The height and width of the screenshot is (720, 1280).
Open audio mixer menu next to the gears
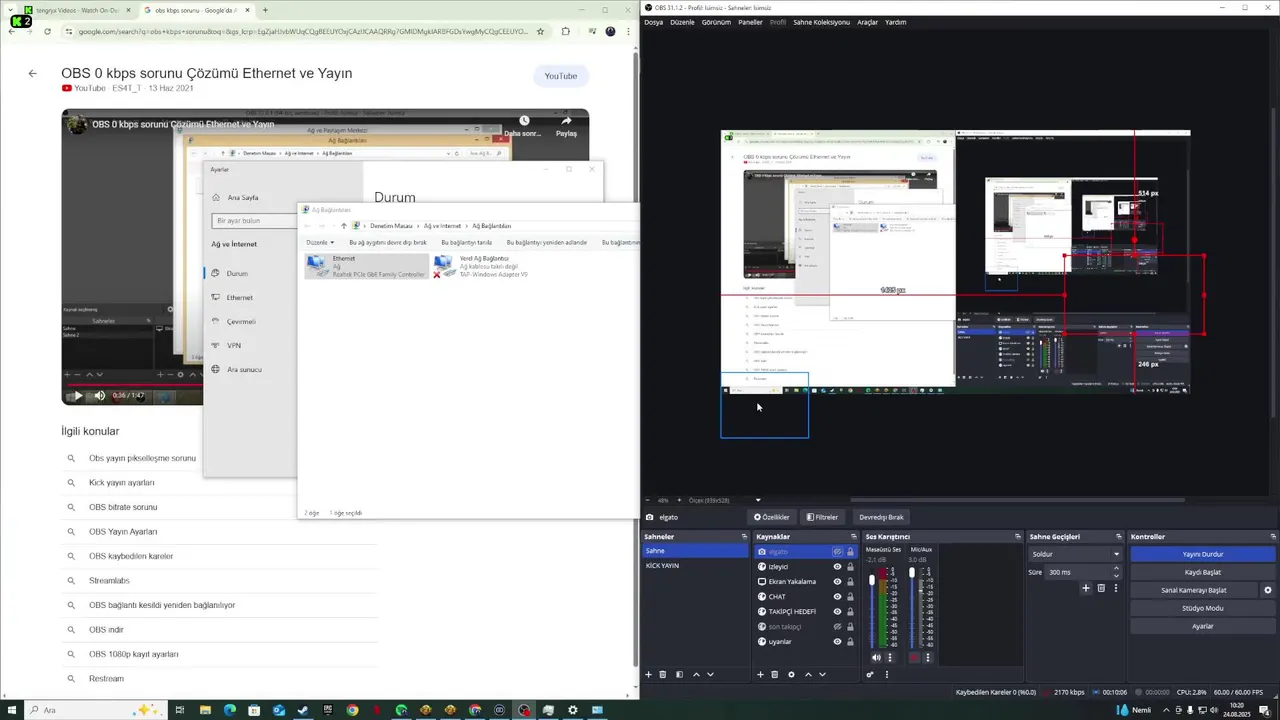(x=886, y=674)
